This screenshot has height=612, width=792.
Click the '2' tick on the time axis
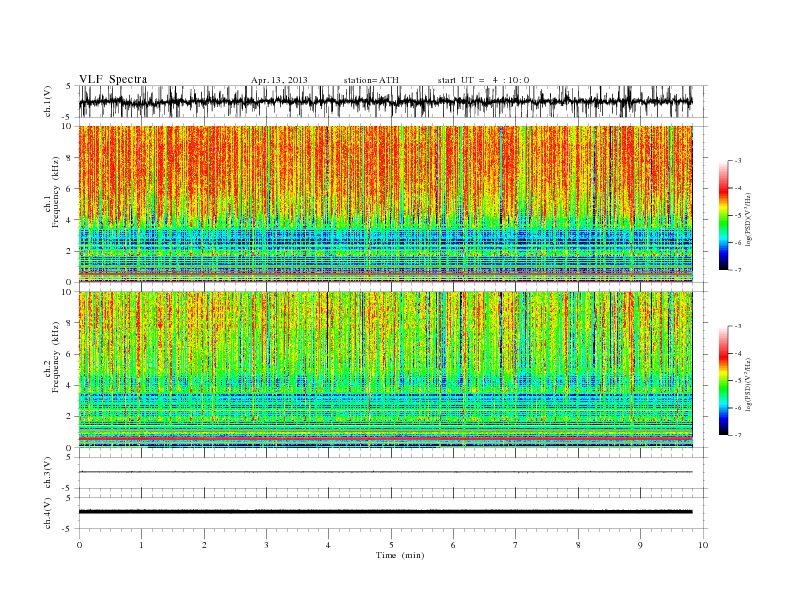204,545
